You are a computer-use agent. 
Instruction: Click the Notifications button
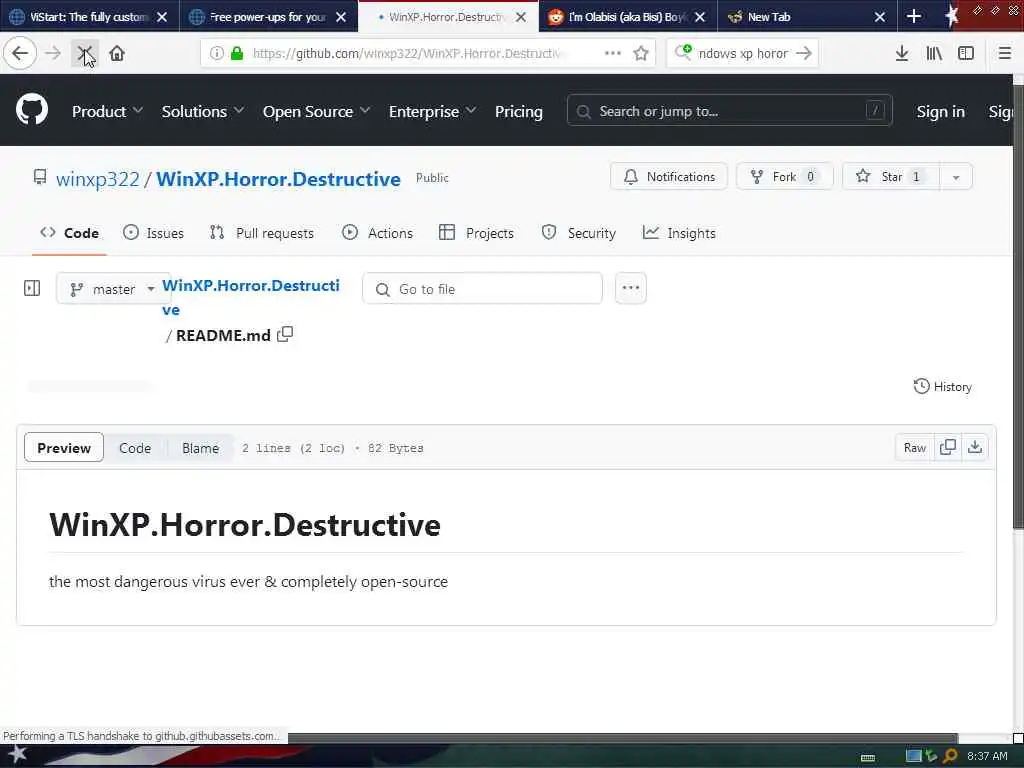click(x=669, y=177)
